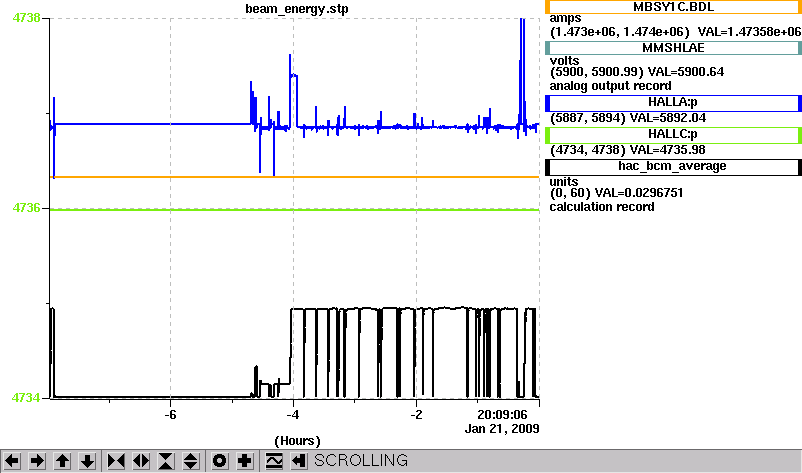This screenshot has width=802, height=473.
Task: Shift the plot downward with the down arrow
Action: point(87,461)
